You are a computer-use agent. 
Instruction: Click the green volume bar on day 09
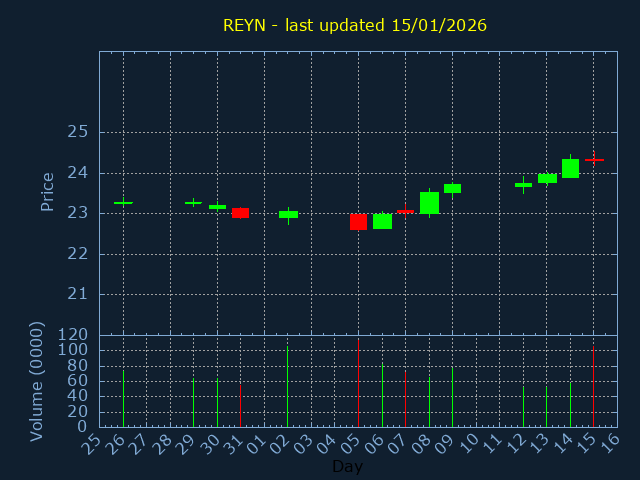452,397
